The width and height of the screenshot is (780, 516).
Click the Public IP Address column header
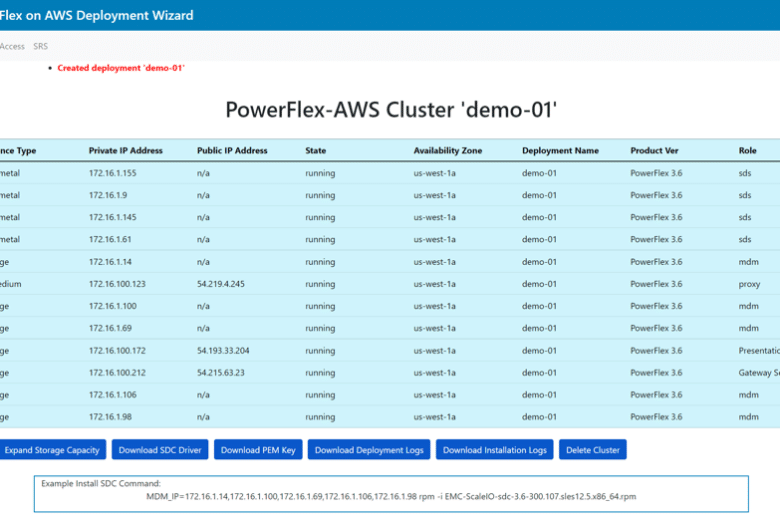(x=232, y=150)
